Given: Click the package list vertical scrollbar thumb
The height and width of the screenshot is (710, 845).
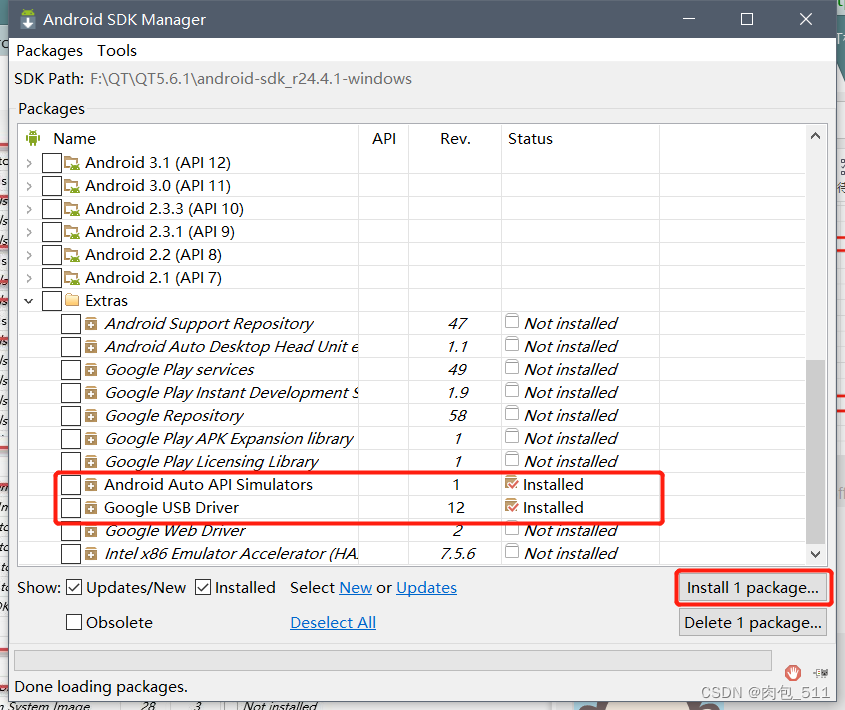Looking at the screenshot, I should pos(815,452).
